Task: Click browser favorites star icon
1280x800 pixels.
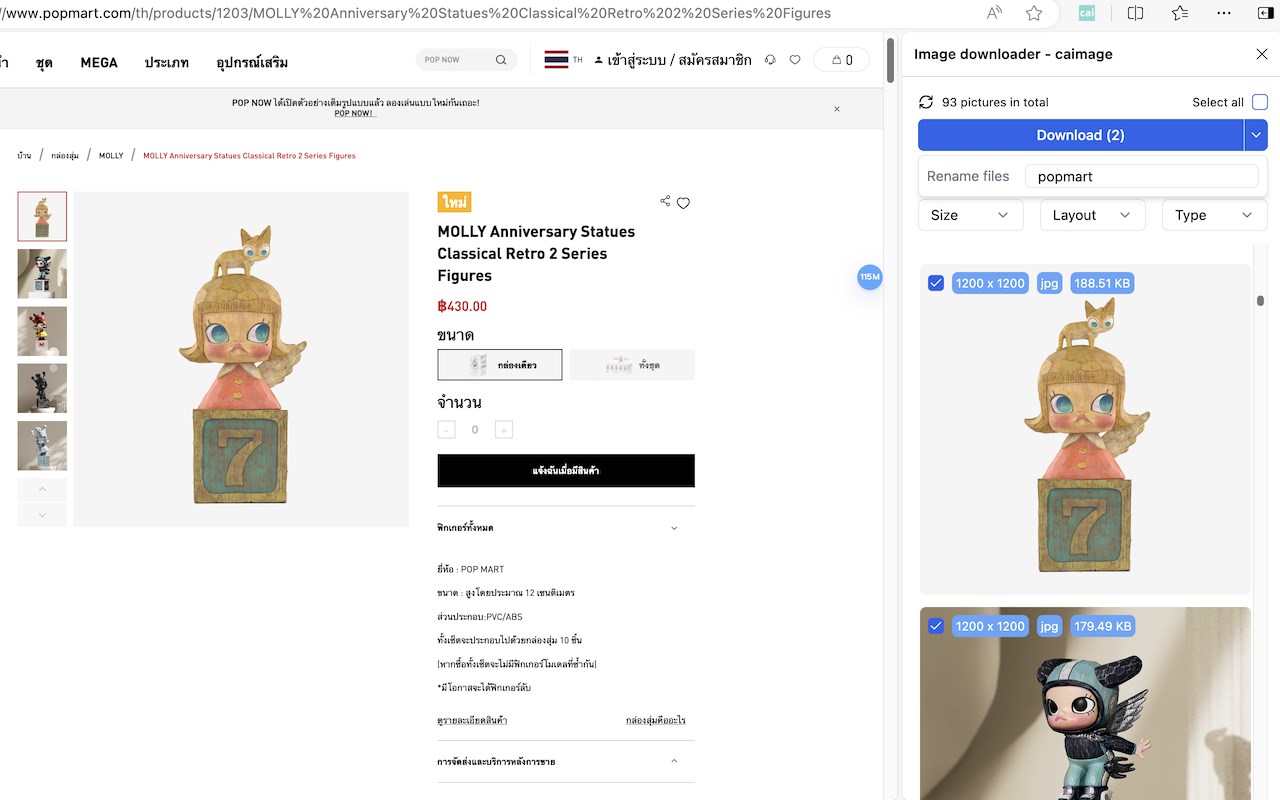Action: point(1034,13)
